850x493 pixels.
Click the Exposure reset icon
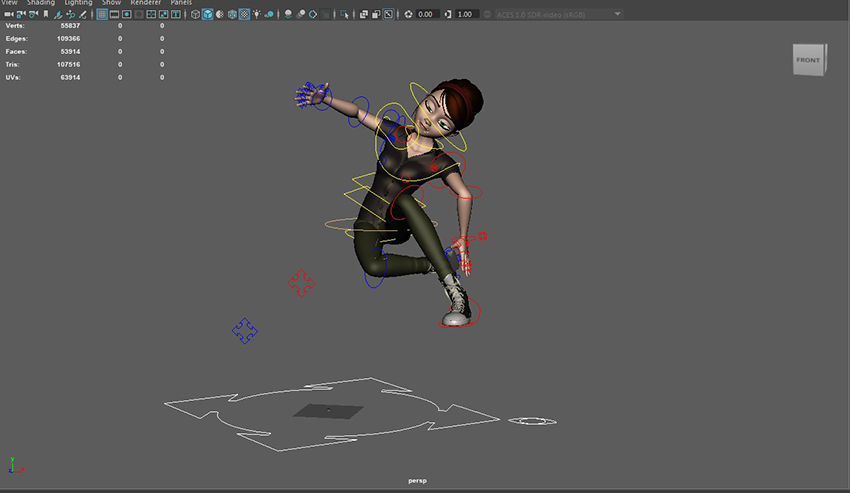click(x=408, y=15)
